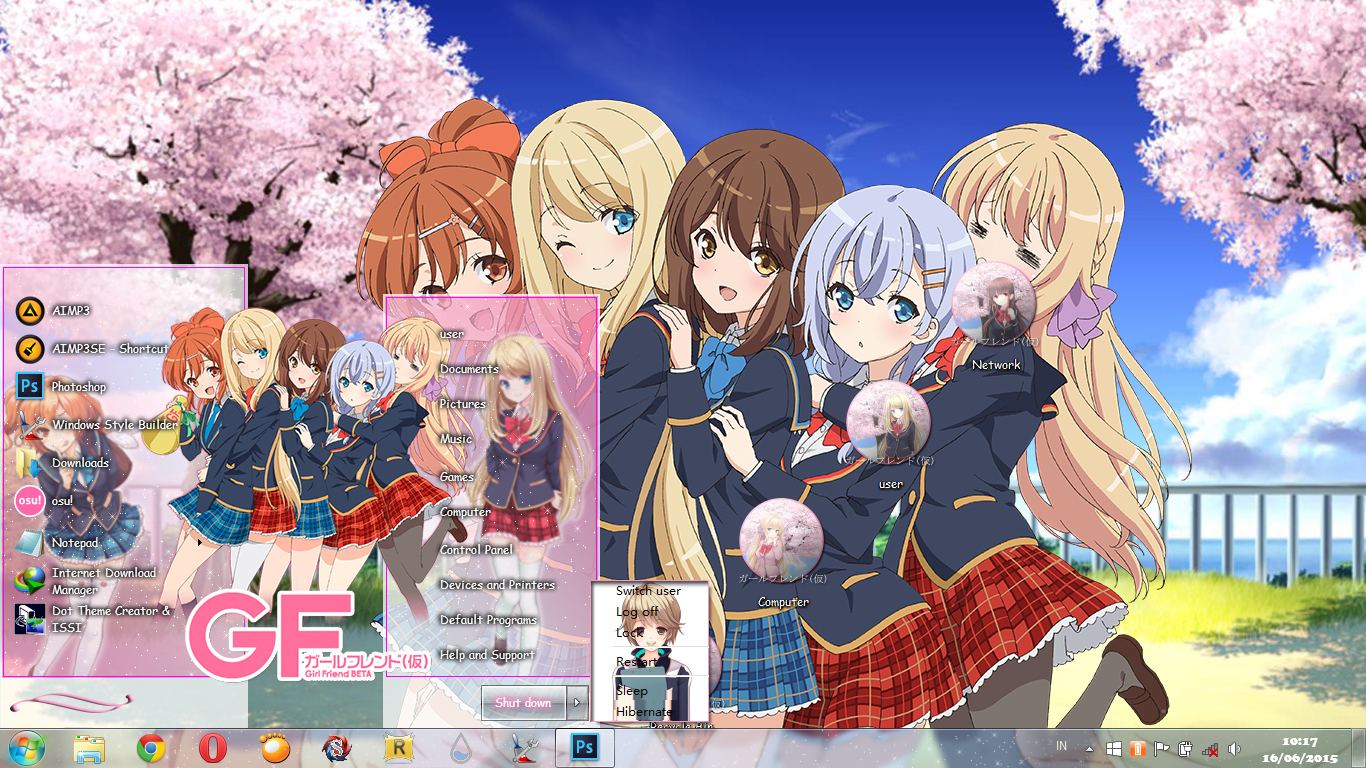
Task: Choose Lock from power menu
Action: coord(629,633)
